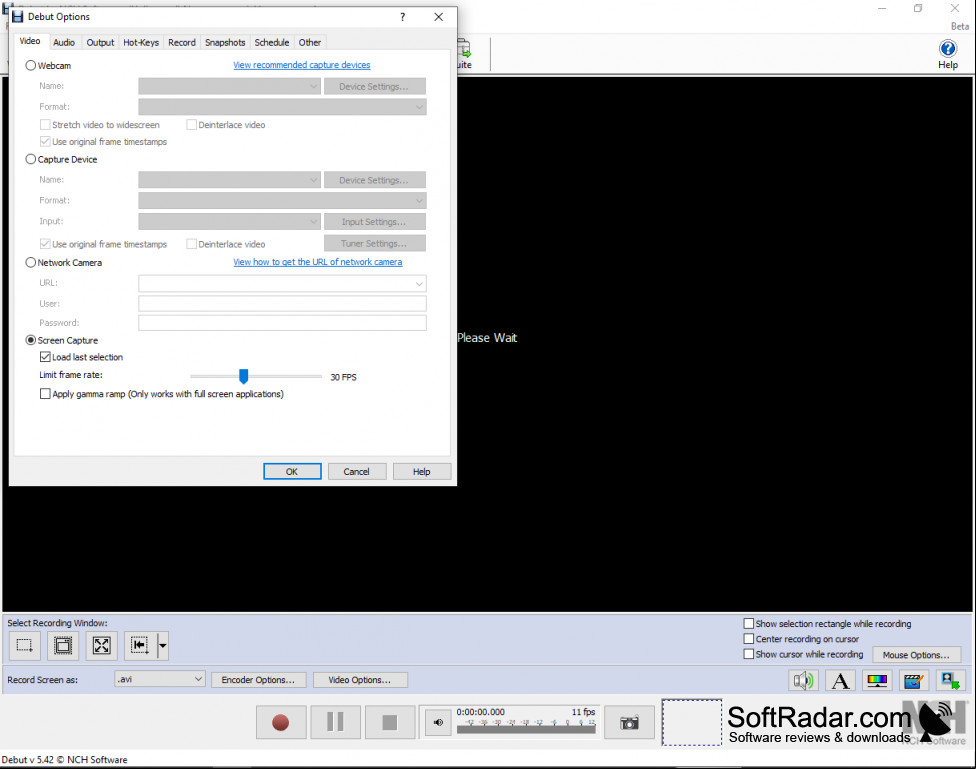The image size is (976, 769).
Task: Open the Hot-Keys tab
Action: tap(141, 42)
